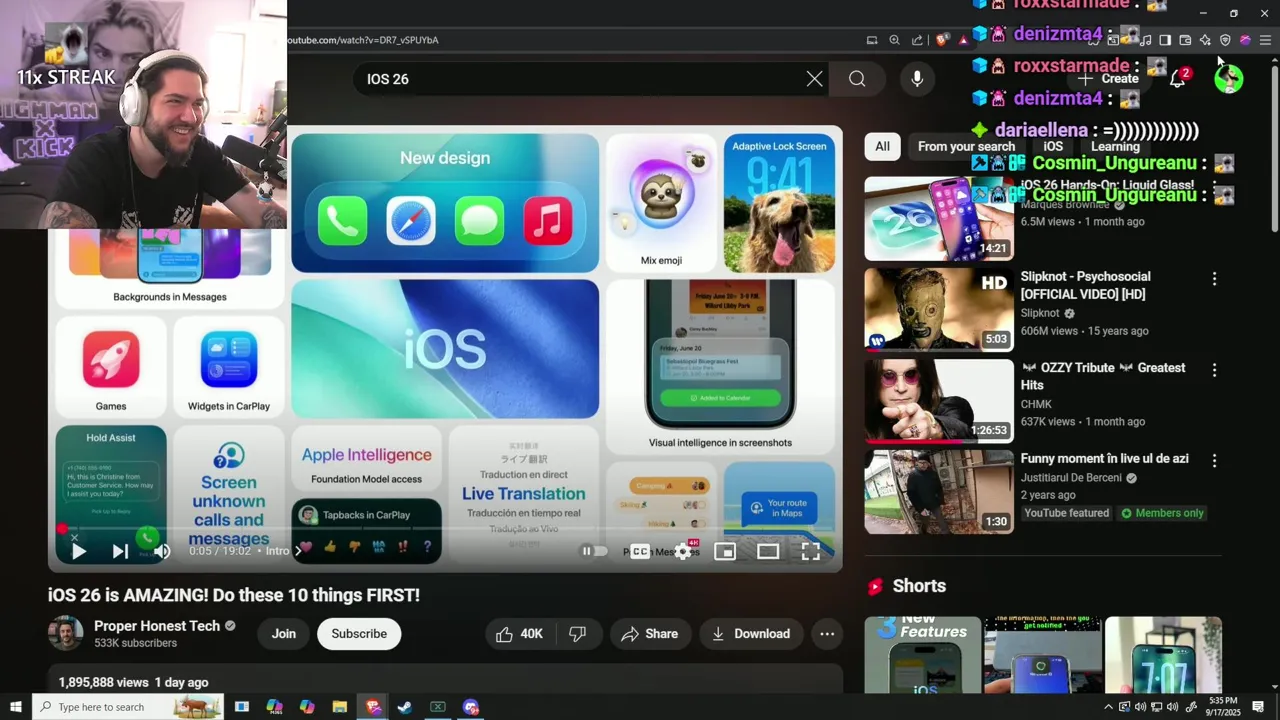Toggle theater mode view

[768, 551]
